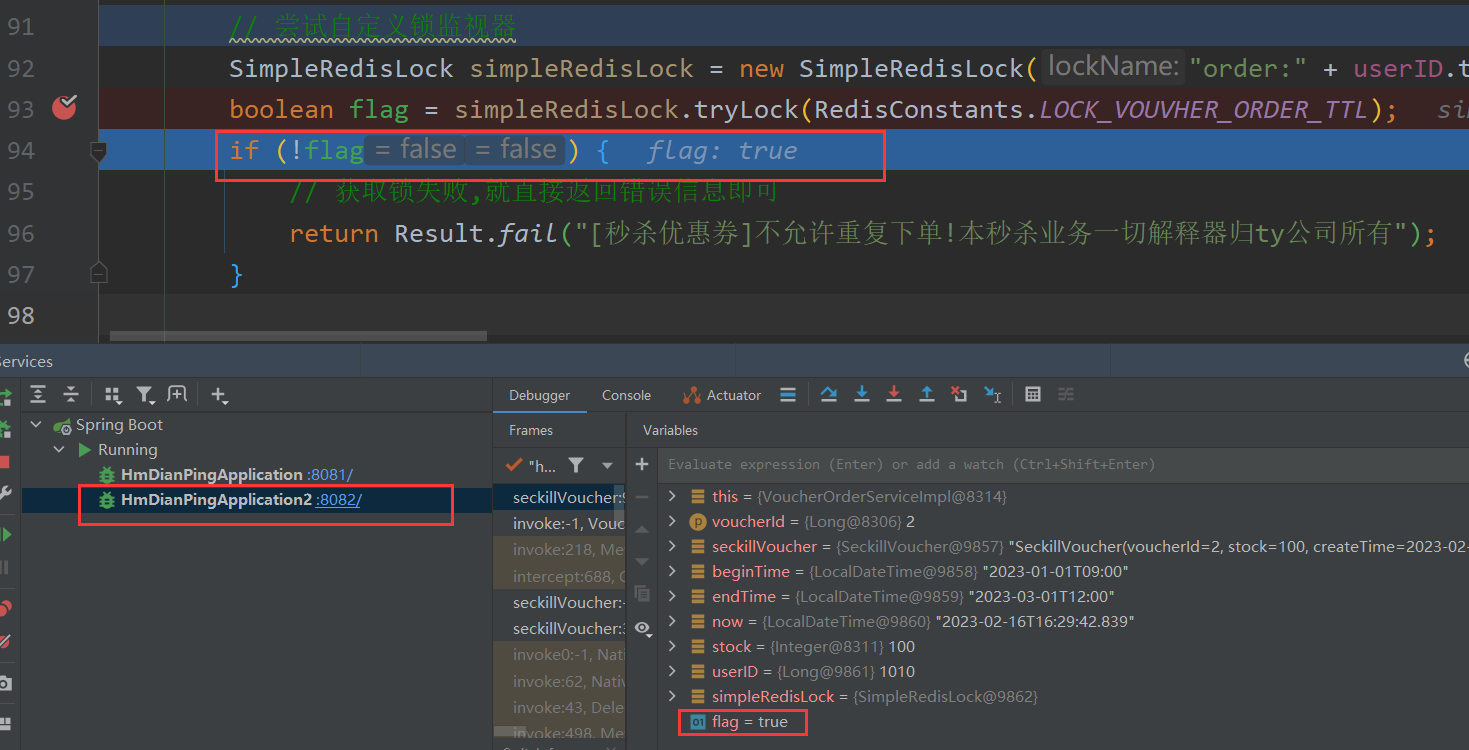Collapse the Spring Boot tree node
Viewport: 1469px width, 750px height.
pyautogui.click(x=37, y=425)
